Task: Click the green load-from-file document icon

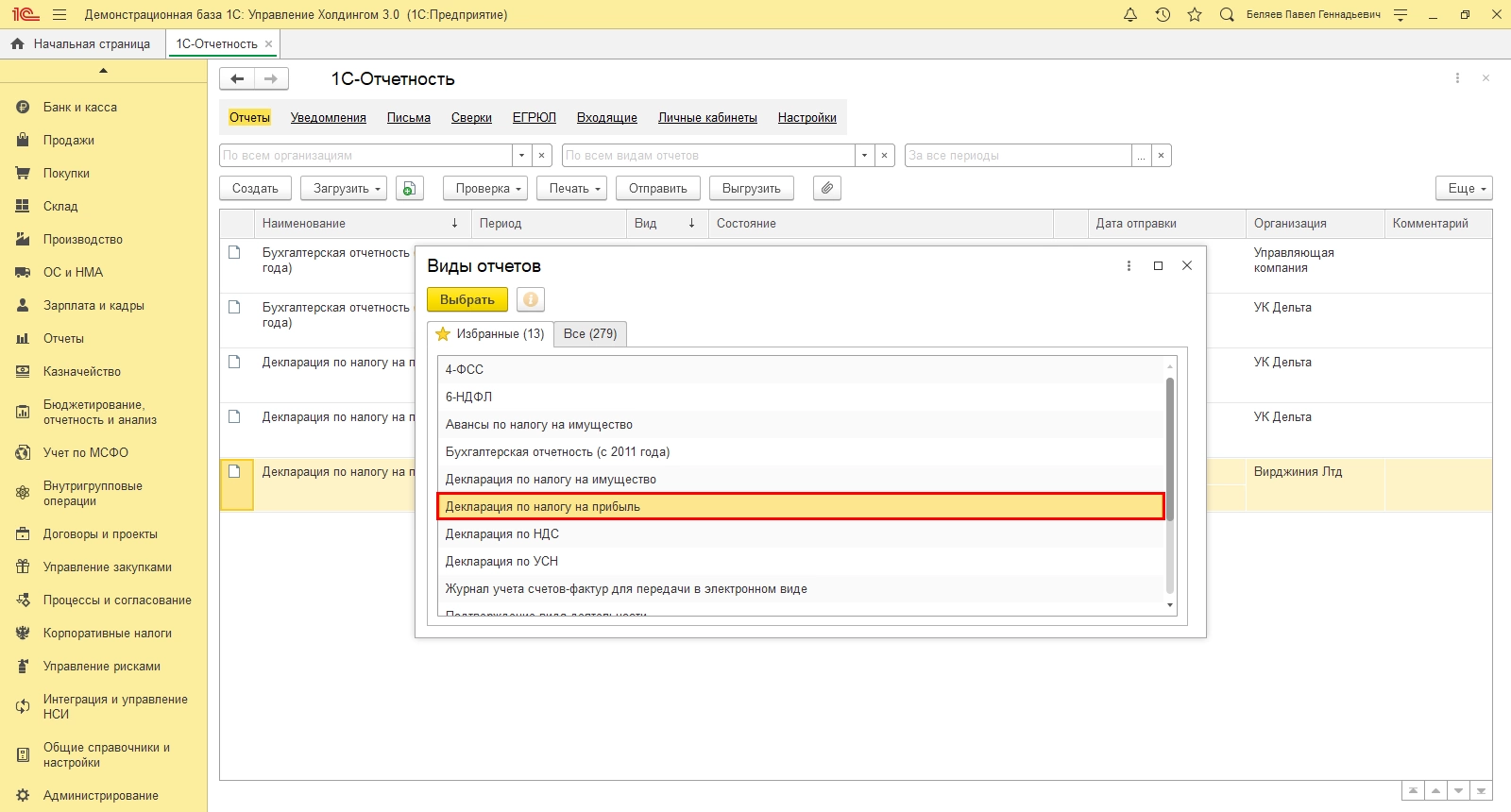Action: click(x=409, y=188)
